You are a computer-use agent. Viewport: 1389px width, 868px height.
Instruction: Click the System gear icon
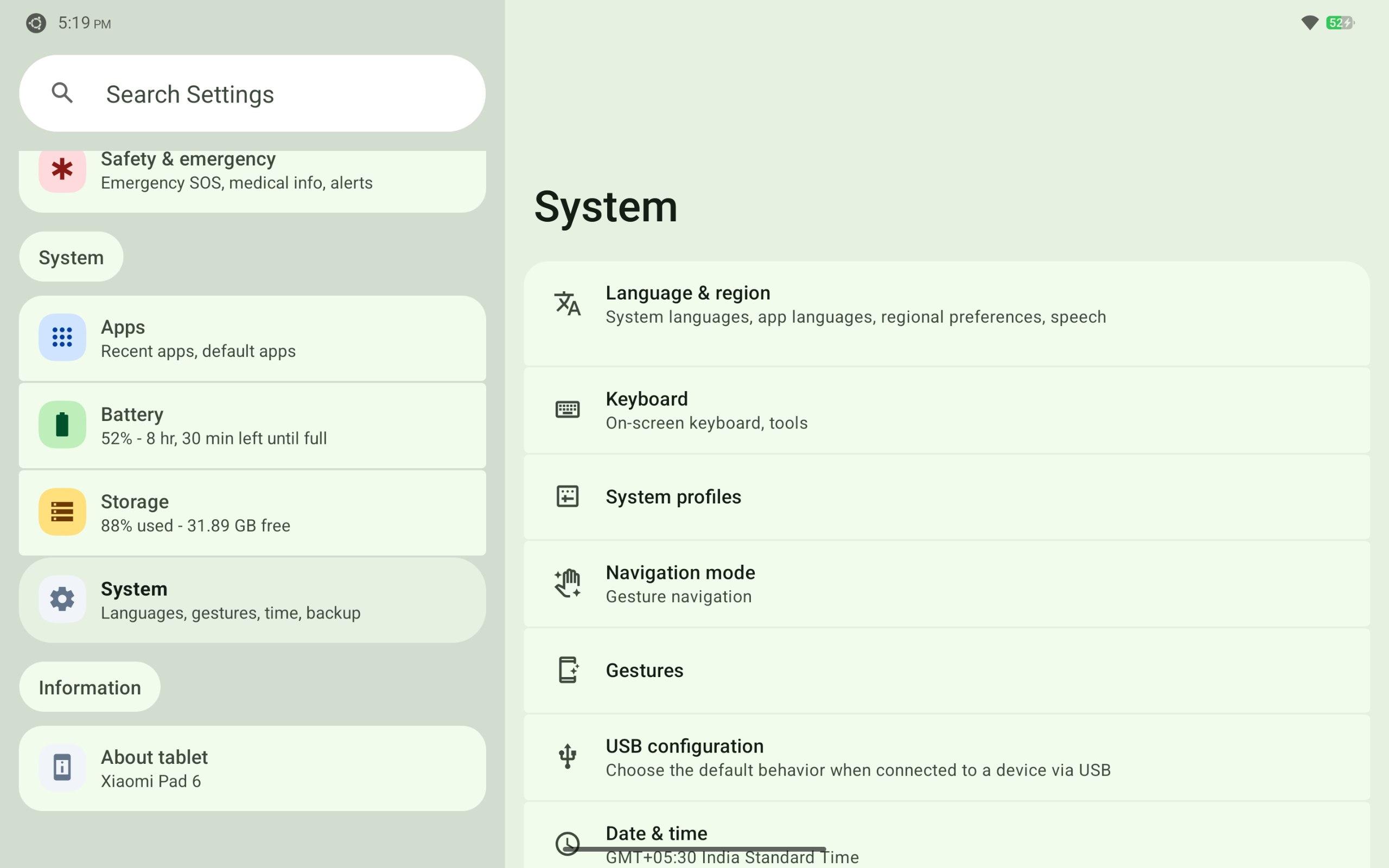point(62,599)
